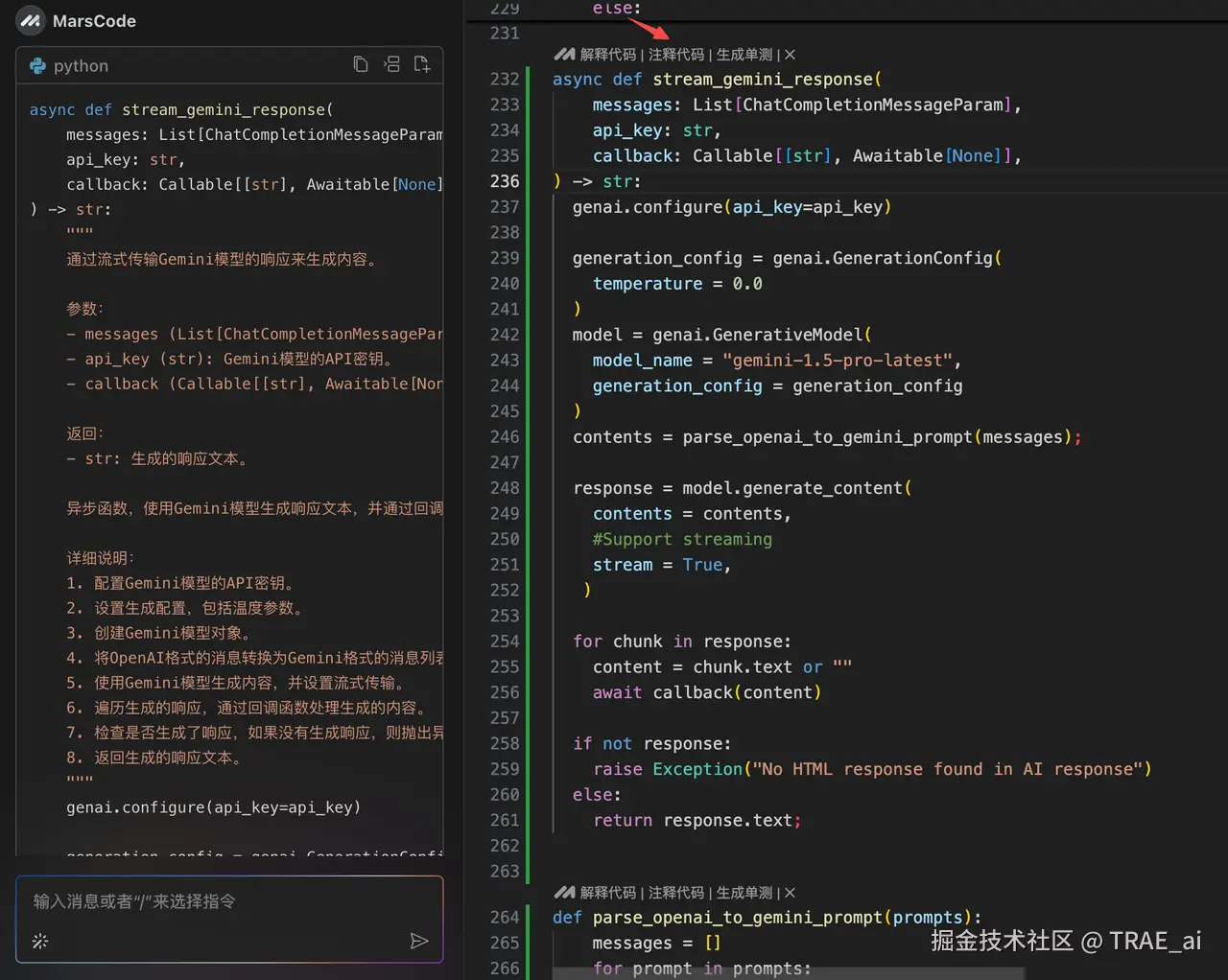Screen dimensions: 1228x980
Task: Click "response = model.generate_content(" line
Action: (743, 488)
